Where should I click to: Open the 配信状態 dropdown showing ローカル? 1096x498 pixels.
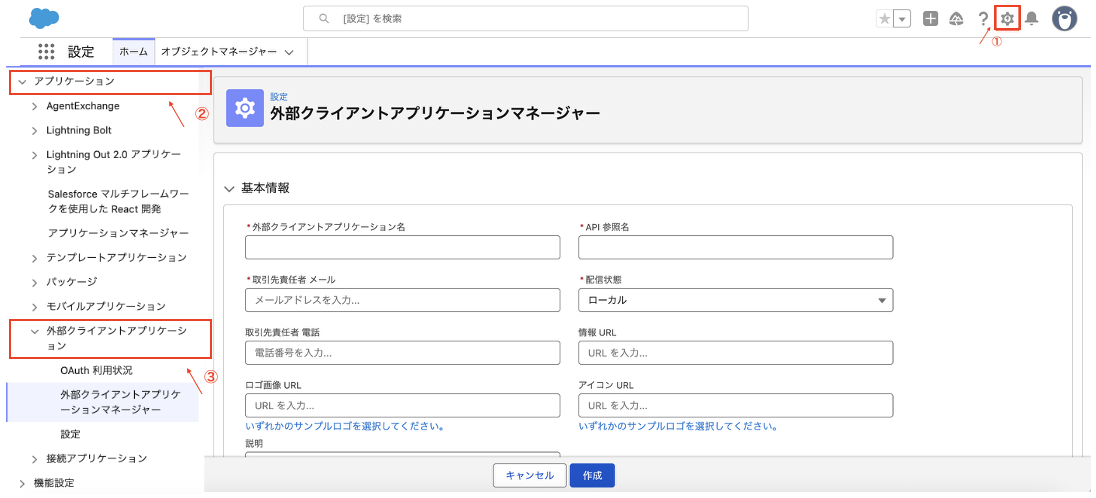[x=736, y=300]
